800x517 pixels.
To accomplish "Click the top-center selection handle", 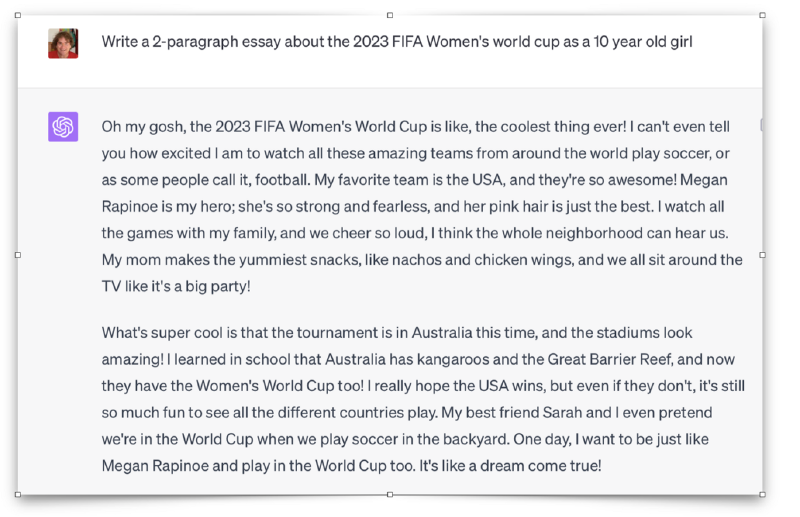I will coord(390,15).
